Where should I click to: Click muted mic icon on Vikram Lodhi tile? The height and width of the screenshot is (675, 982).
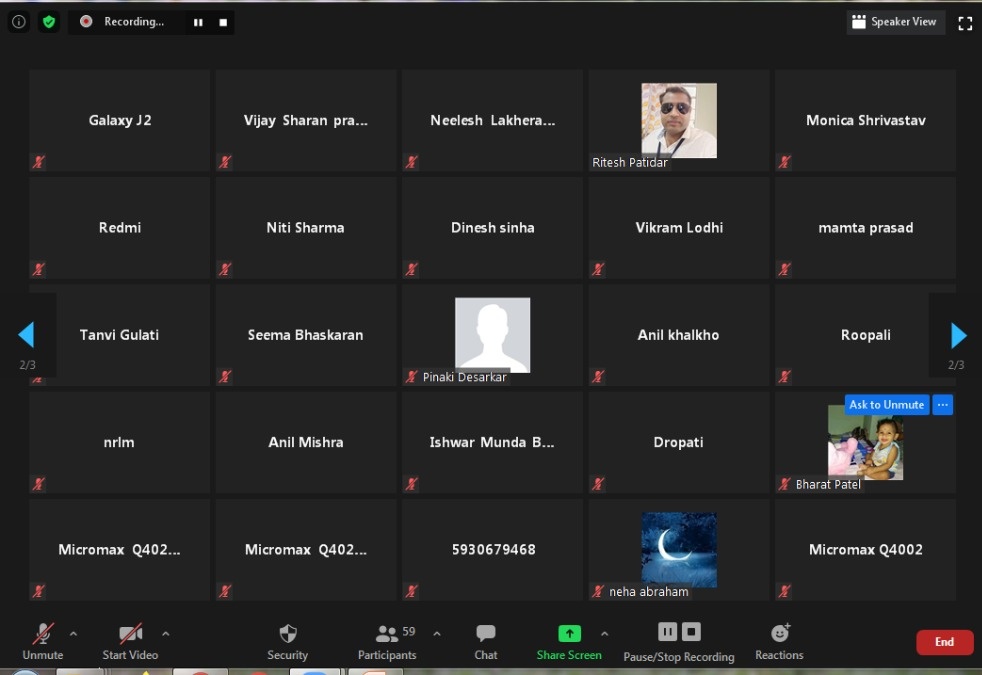(x=598, y=269)
